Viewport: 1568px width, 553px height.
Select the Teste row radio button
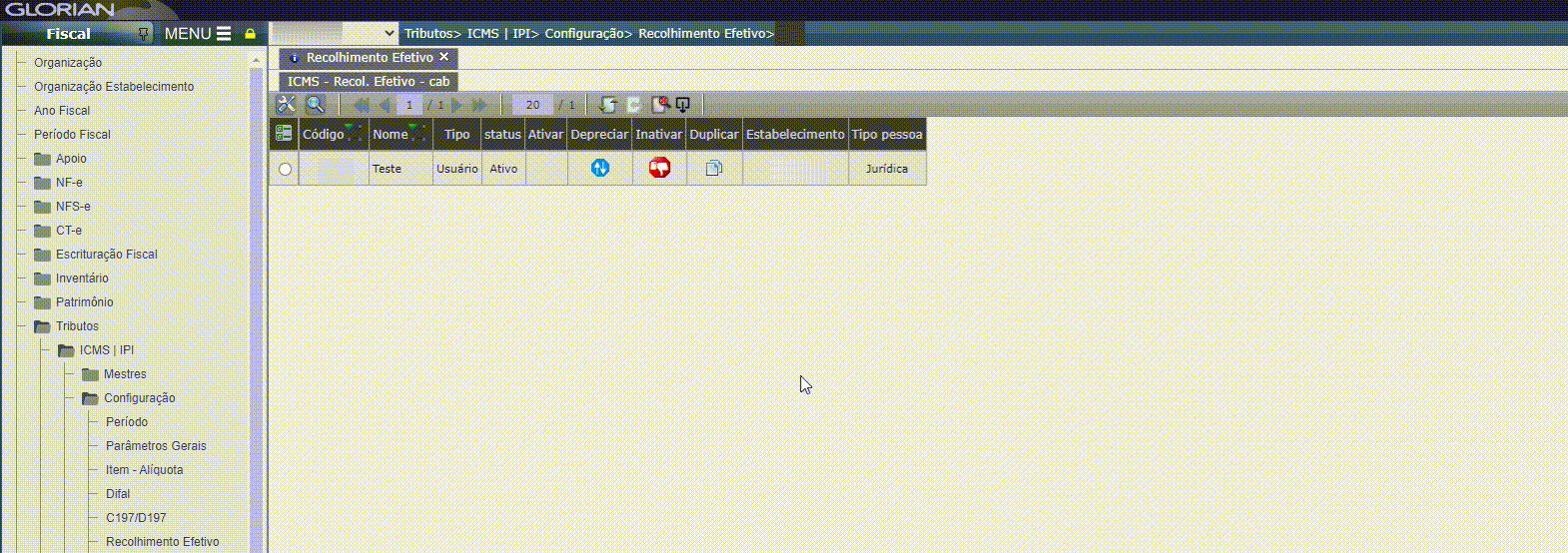[x=285, y=169]
